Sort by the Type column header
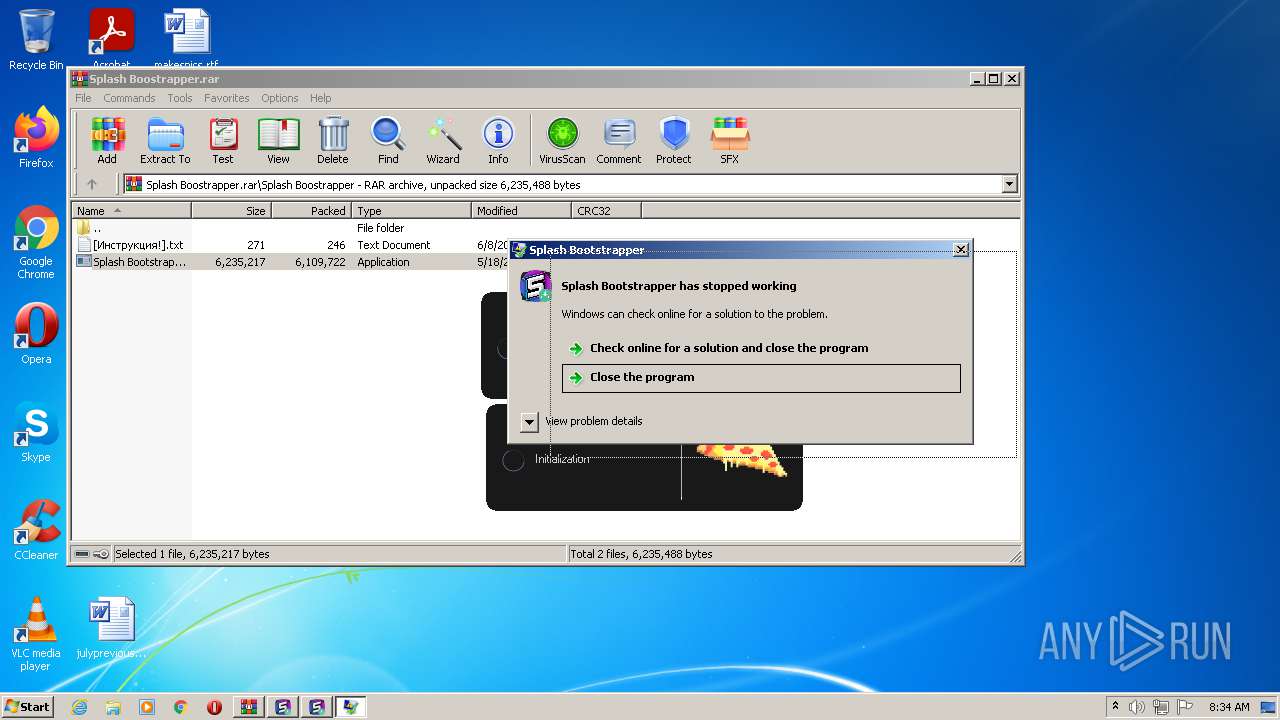Viewport: 1280px width, 720px height. click(x=411, y=211)
